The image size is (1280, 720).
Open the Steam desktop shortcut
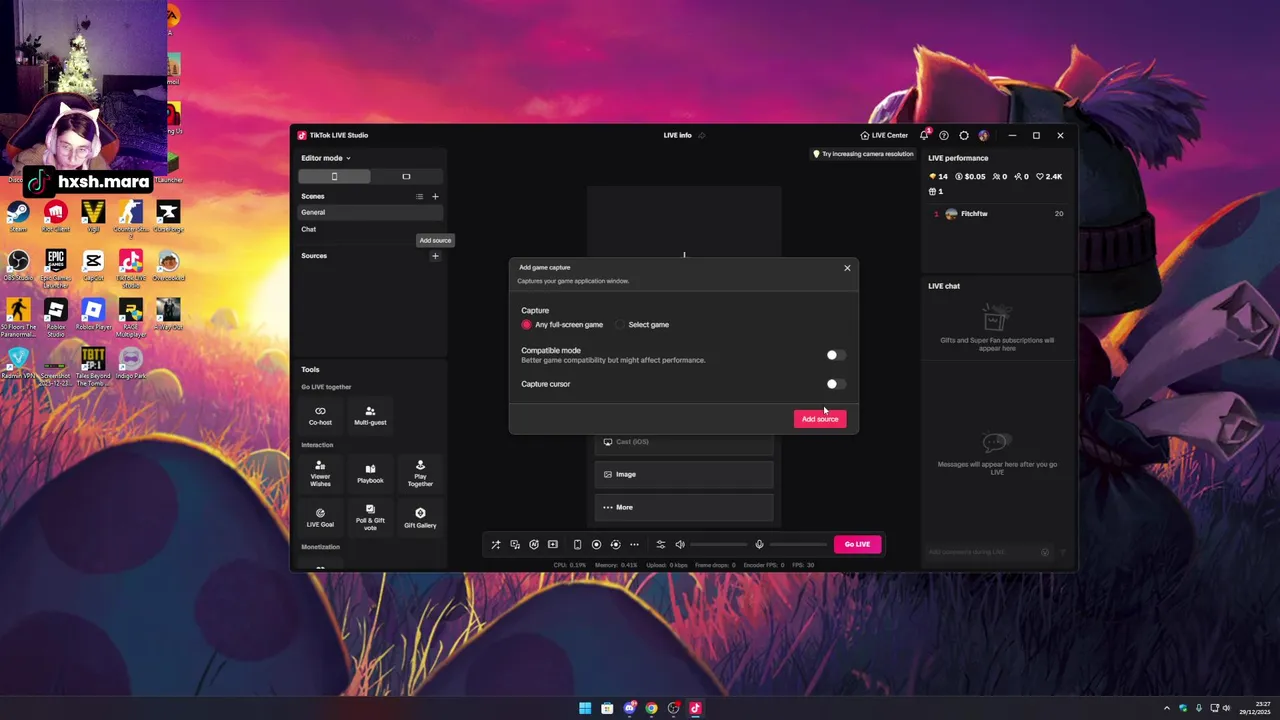(18, 216)
